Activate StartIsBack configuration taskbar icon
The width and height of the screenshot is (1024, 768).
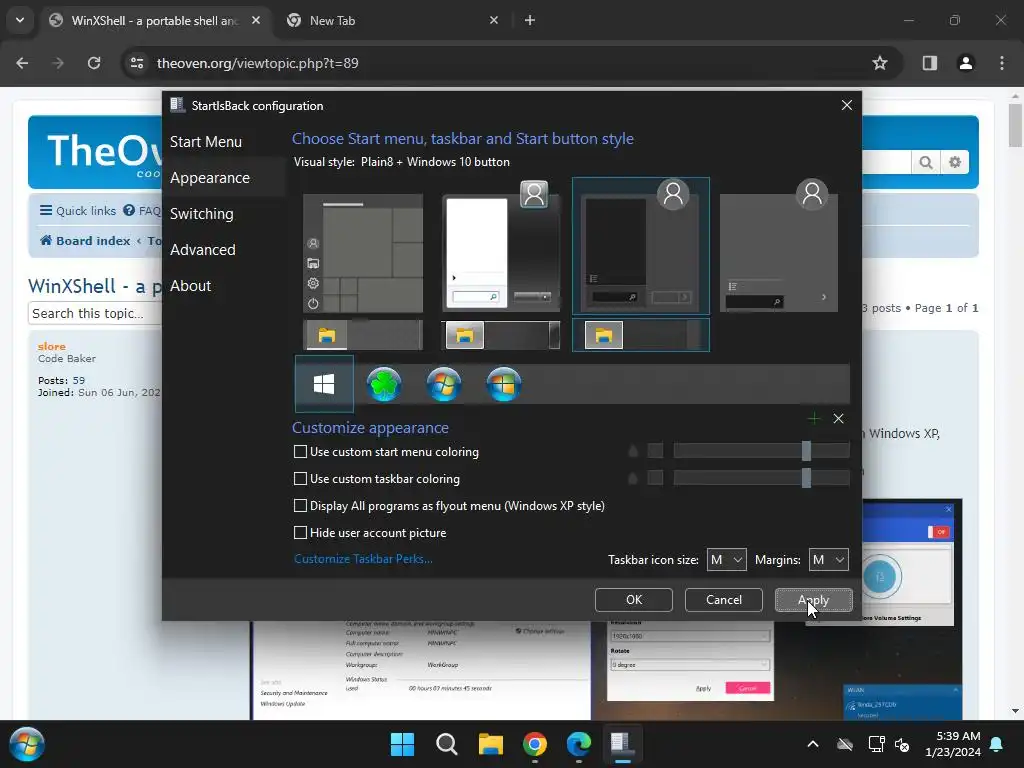click(x=622, y=744)
